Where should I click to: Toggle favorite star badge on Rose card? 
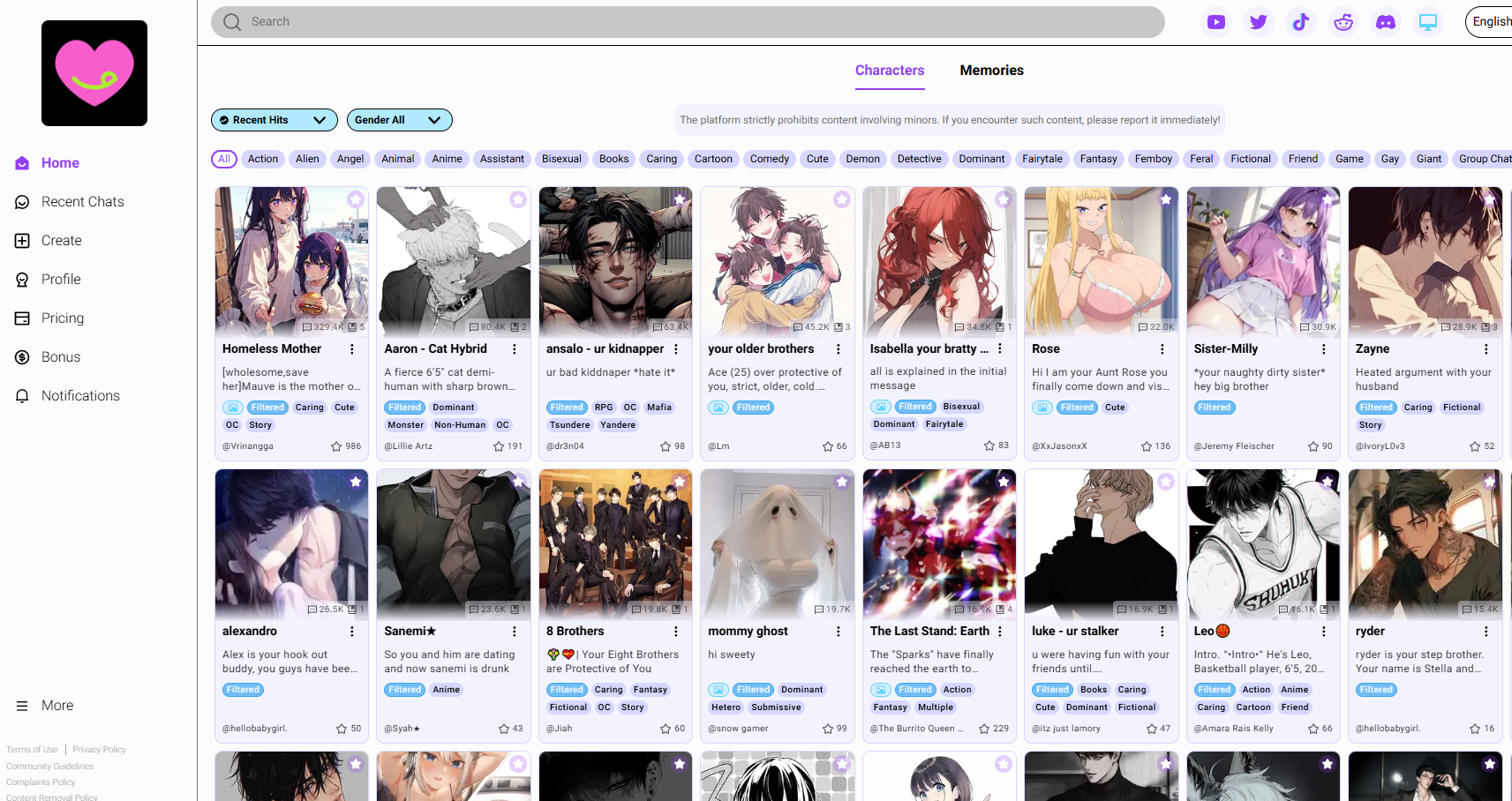coord(1165,199)
